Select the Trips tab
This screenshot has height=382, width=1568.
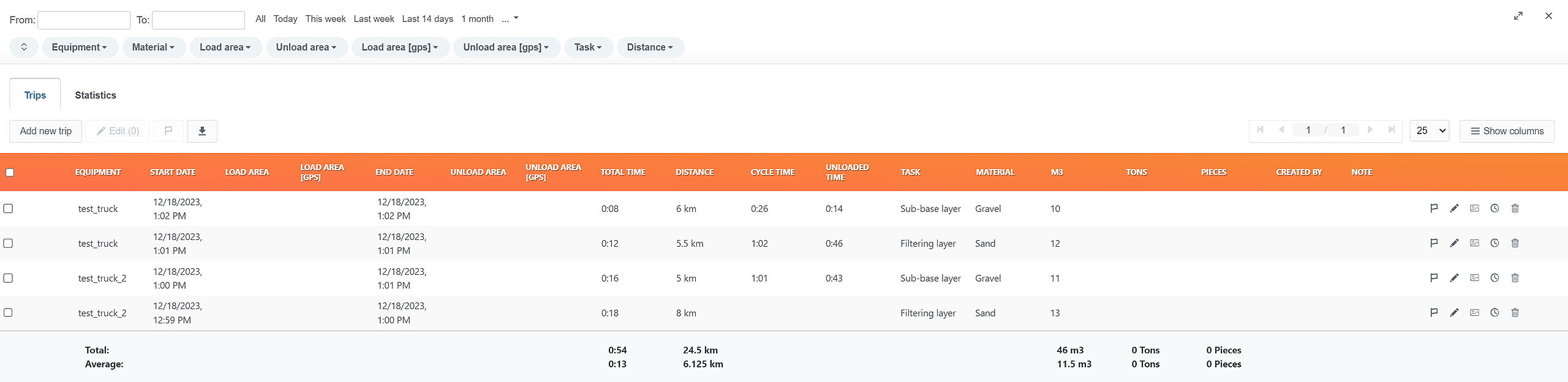click(35, 95)
